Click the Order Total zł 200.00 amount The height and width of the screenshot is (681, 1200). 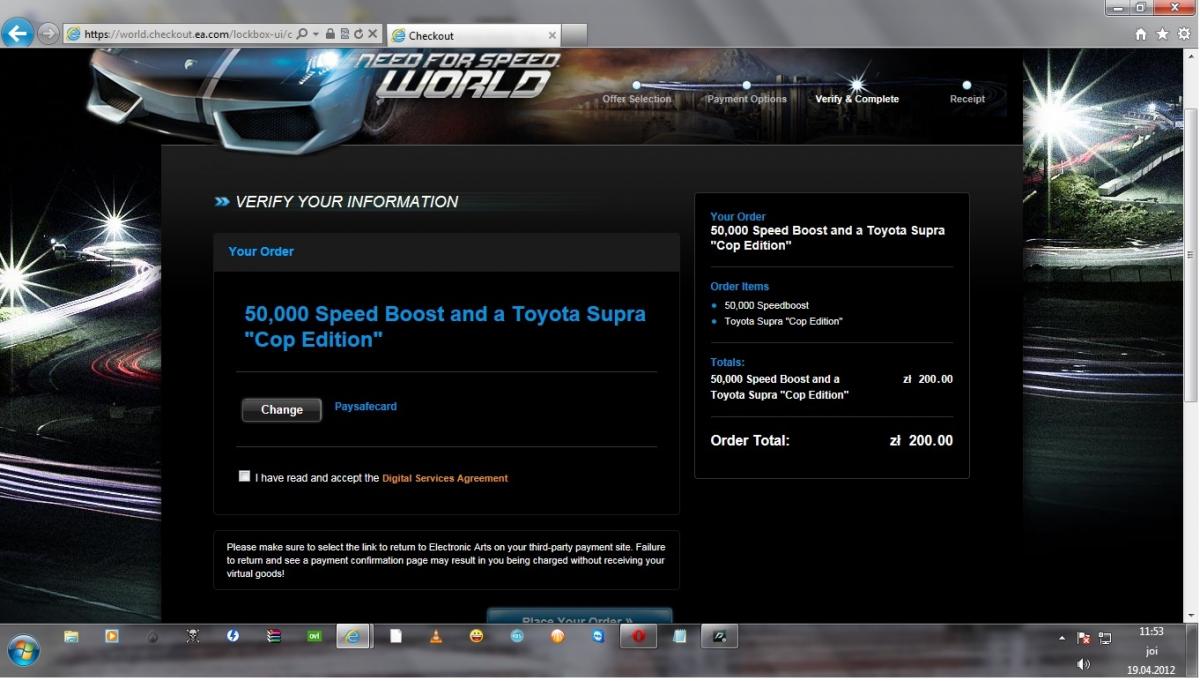[921, 441]
